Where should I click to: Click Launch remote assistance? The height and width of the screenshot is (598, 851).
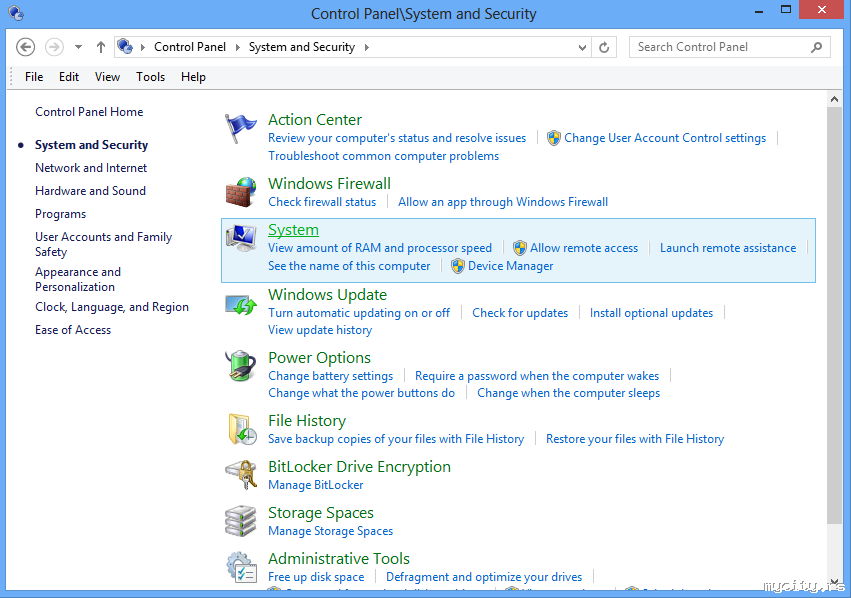click(728, 248)
